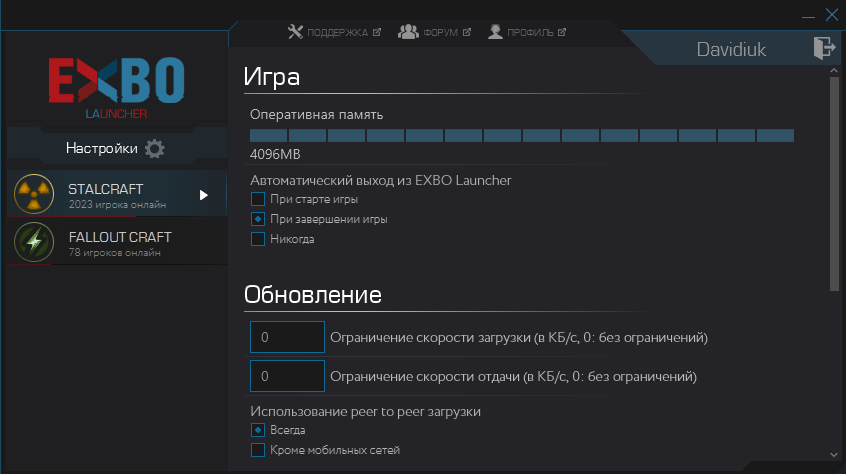Viewport: 846px width, 474px height.
Task: Click the support wrench icon
Action: (295, 32)
